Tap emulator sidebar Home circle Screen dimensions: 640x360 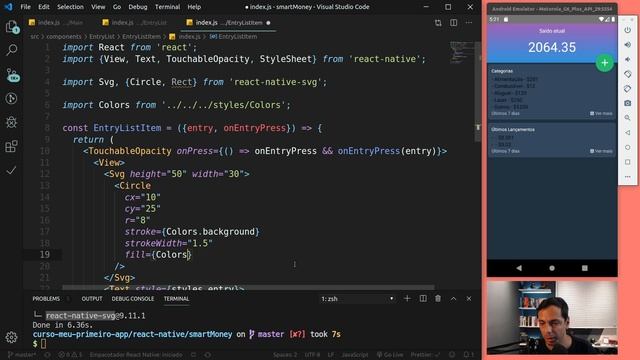628,147
